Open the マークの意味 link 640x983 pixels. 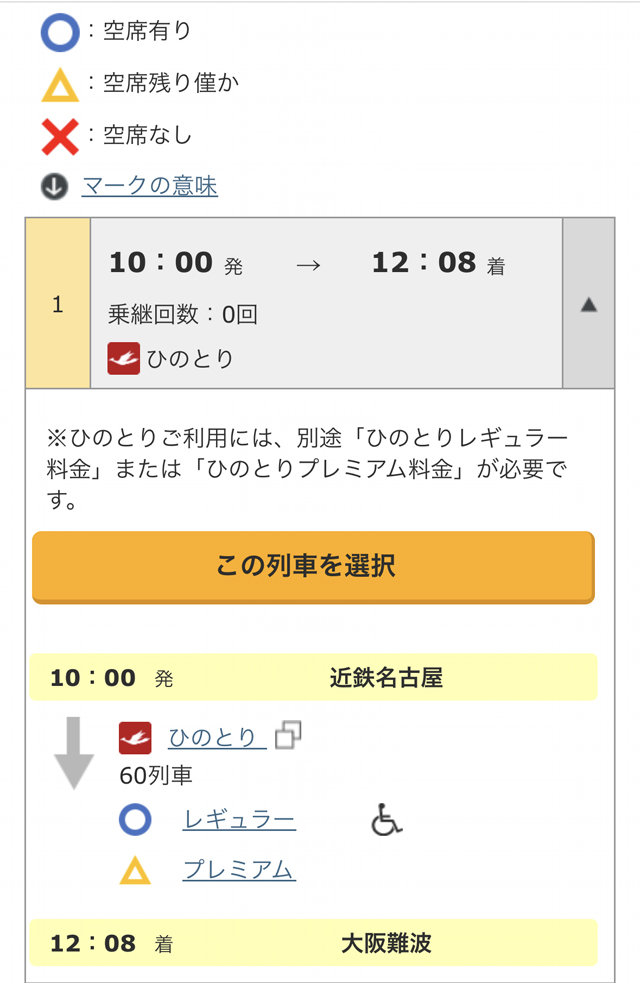[149, 186]
